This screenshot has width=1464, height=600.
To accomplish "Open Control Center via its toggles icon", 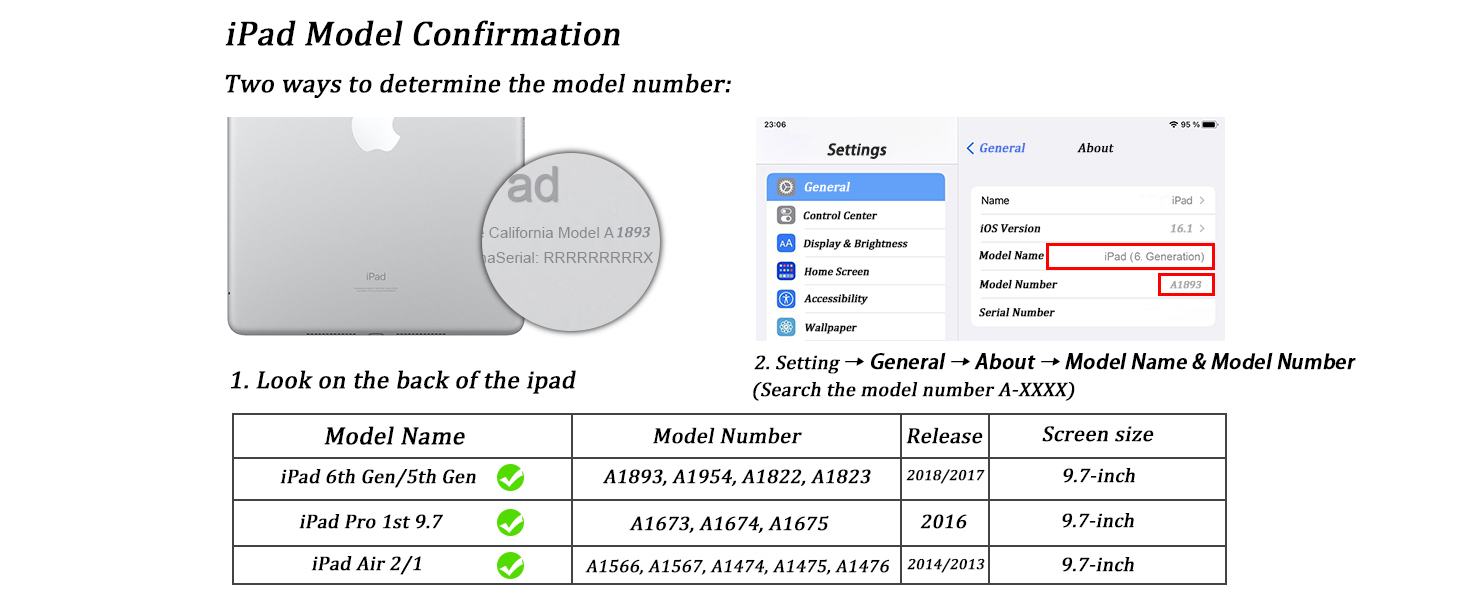I will tap(786, 215).
